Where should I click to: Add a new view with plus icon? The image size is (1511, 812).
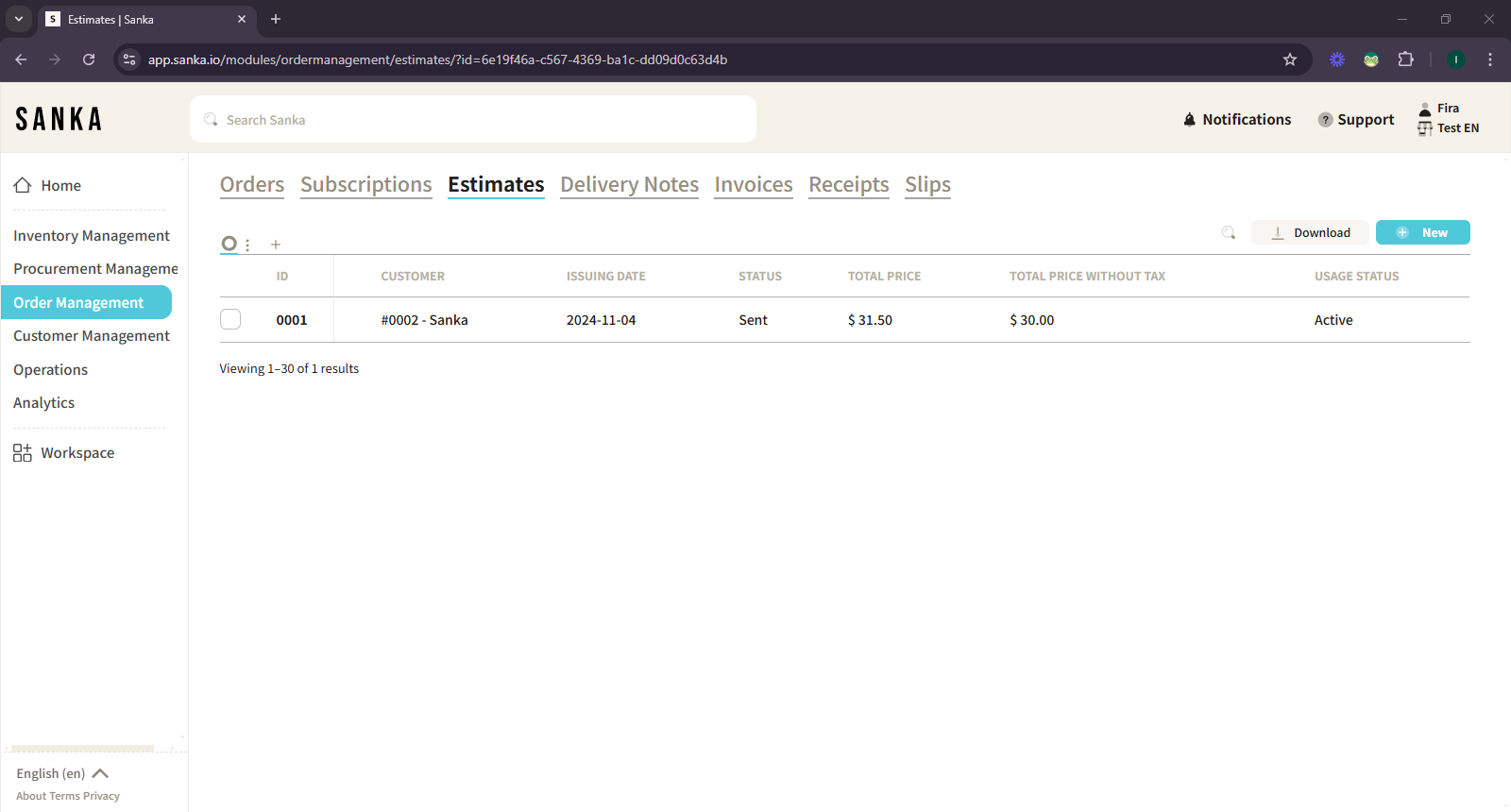(276, 245)
